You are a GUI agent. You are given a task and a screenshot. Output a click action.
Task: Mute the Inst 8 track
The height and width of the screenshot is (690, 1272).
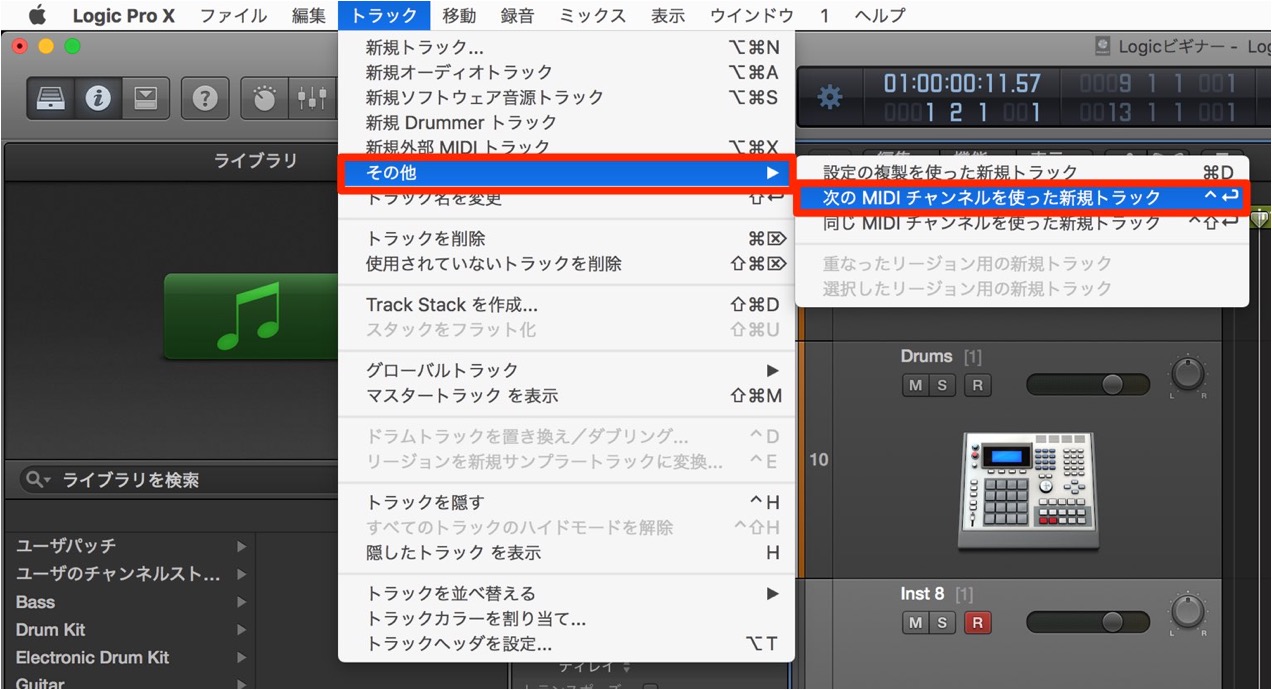click(x=914, y=623)
